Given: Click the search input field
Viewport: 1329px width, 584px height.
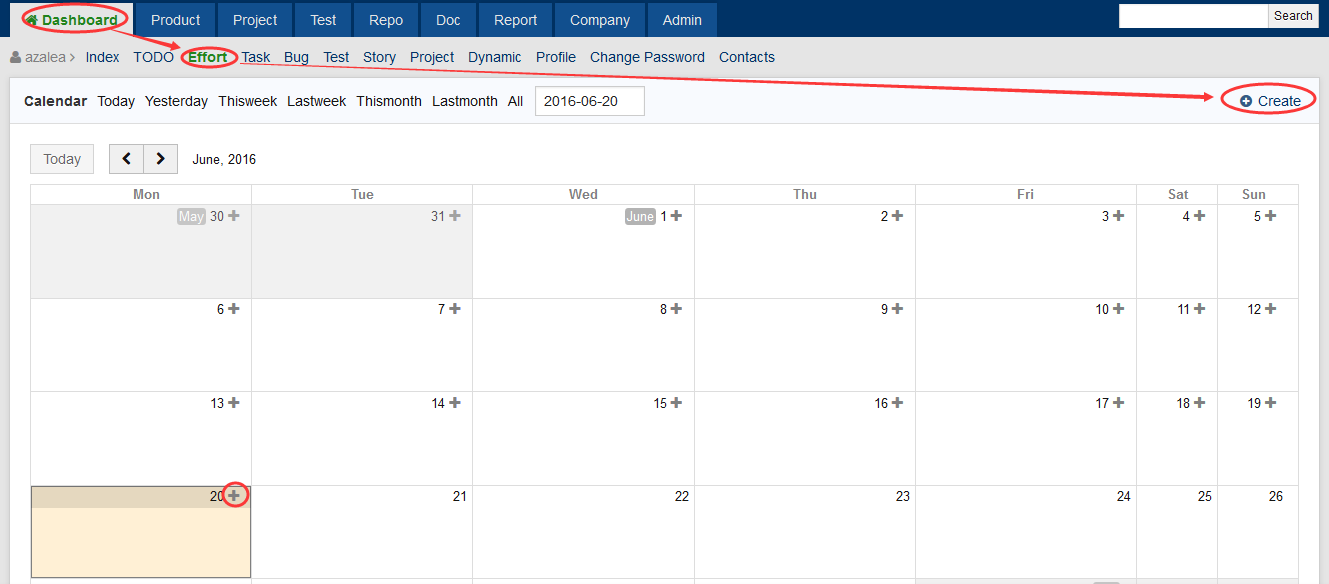Looking at the screenshot, I should point(1193,16).
